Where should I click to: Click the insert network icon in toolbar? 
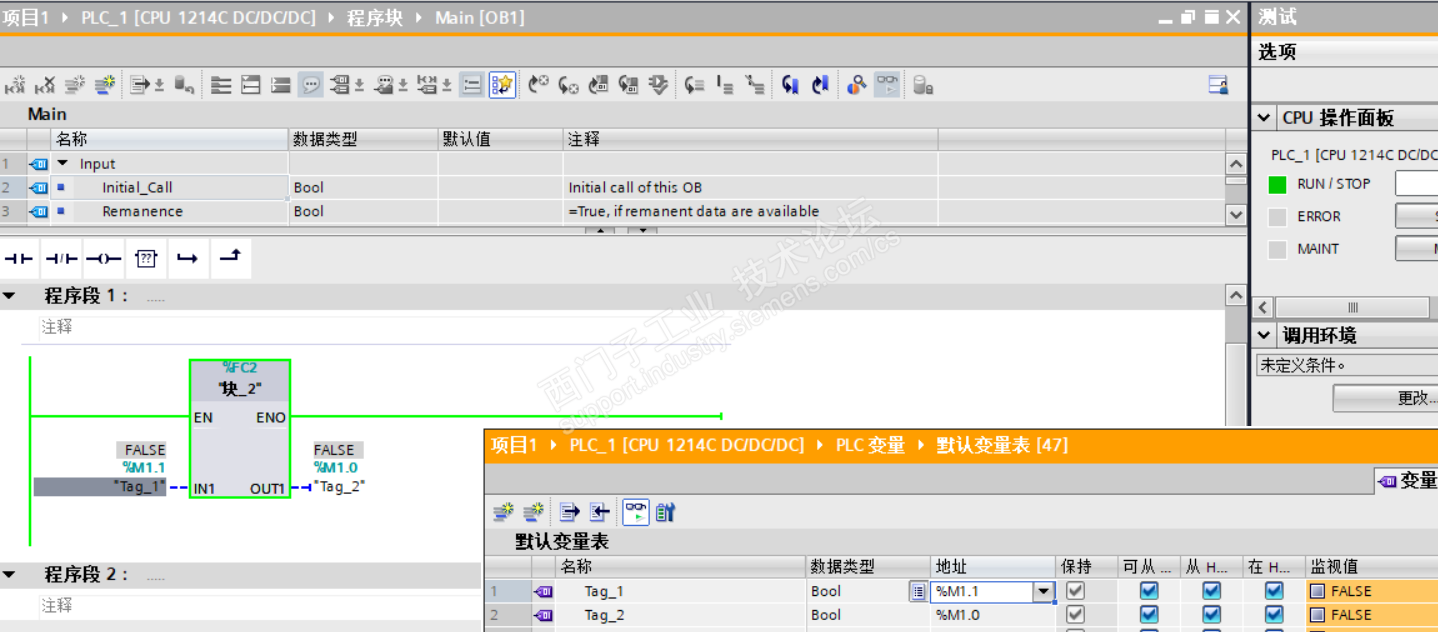click(x=14, y=86)
